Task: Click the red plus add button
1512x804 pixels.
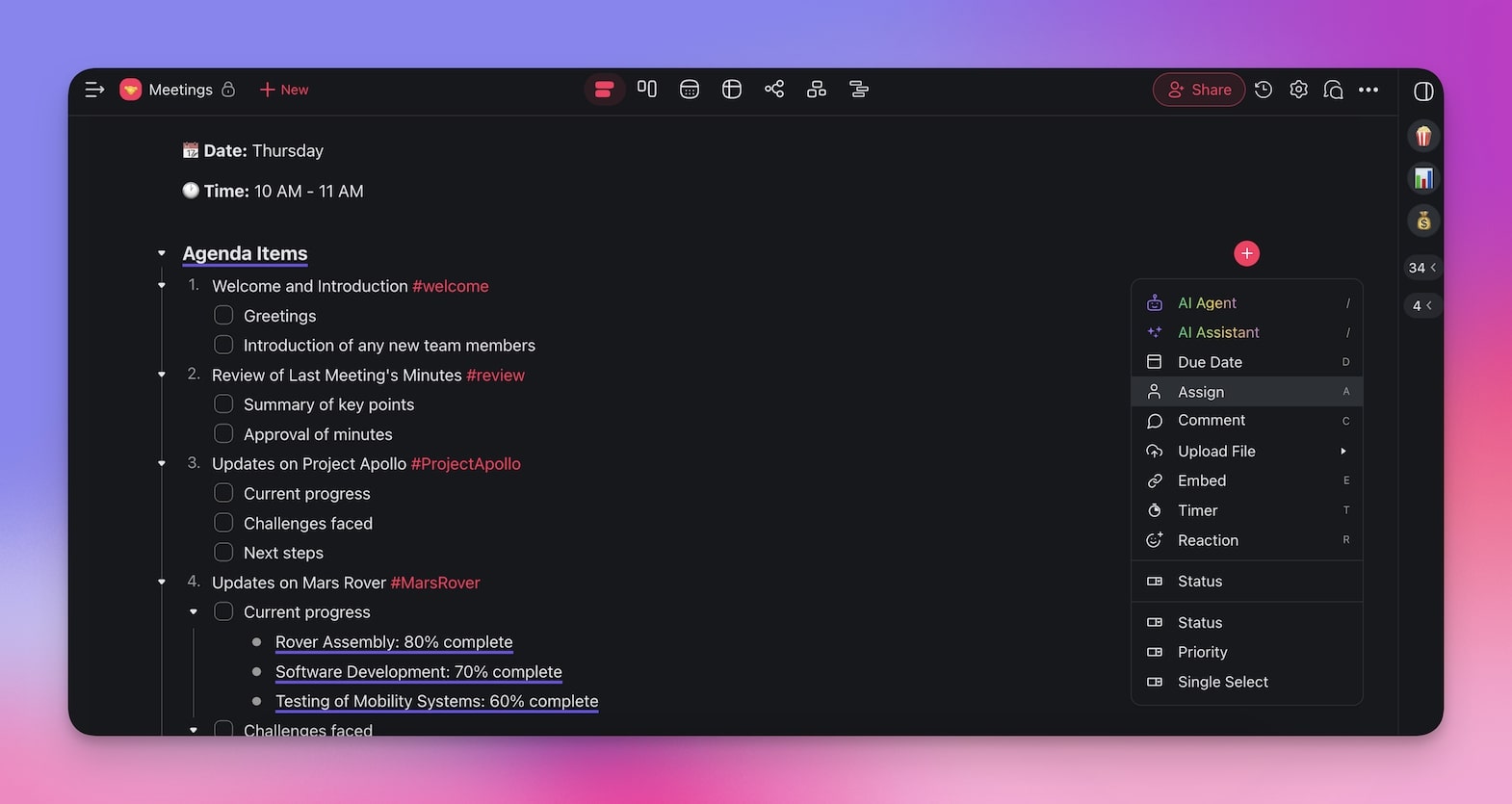Action: [x=1246, y=253]
